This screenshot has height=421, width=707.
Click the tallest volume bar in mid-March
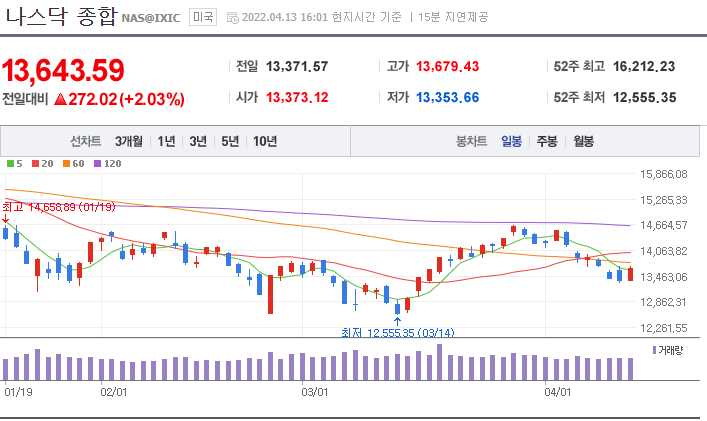[x=440, y=362]
